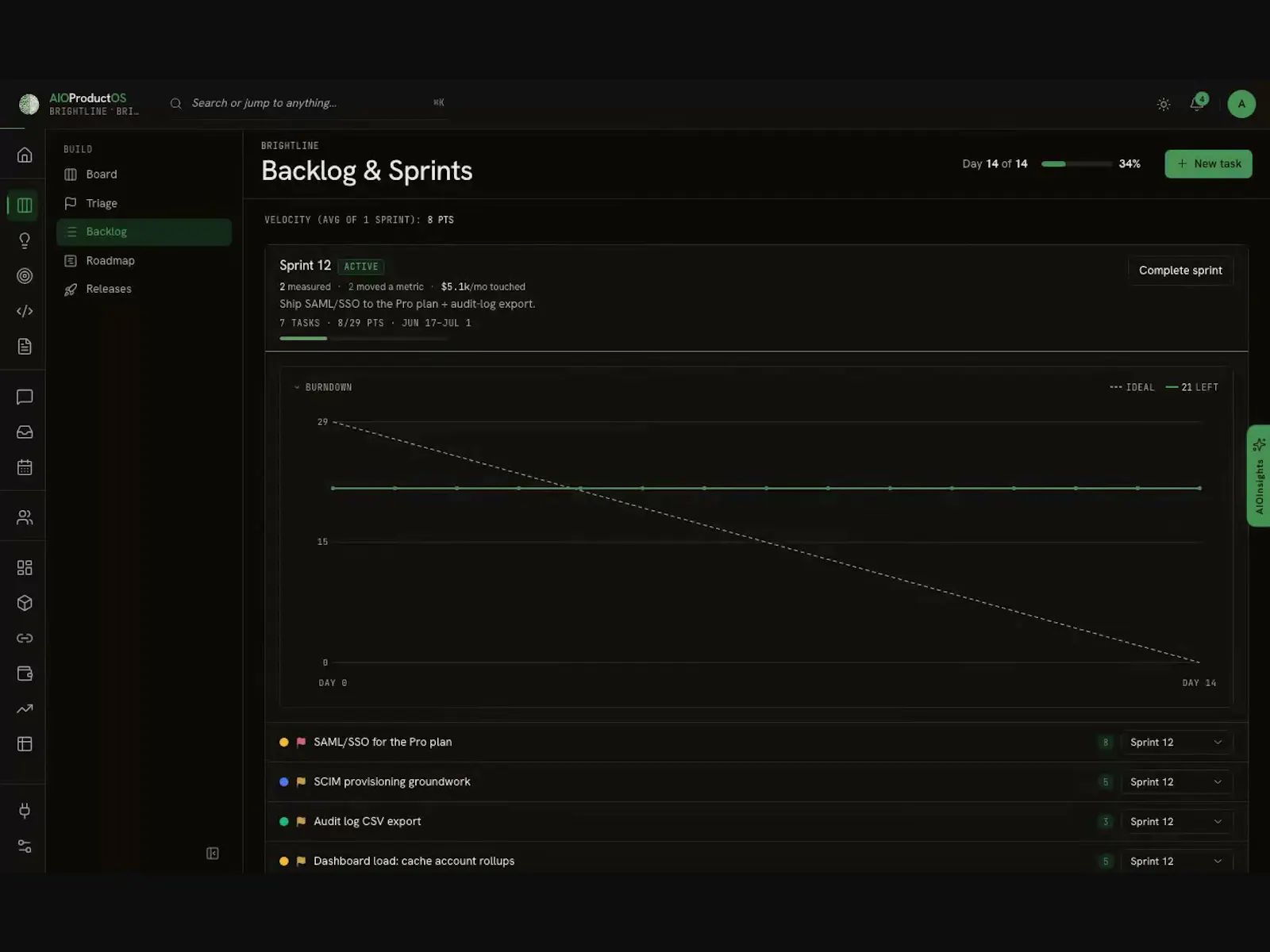Image resolution: width=1270 pixels, height=952 pixels.
Task: Open the target goals icon in the rail
Action: click(x=25, y=276)
